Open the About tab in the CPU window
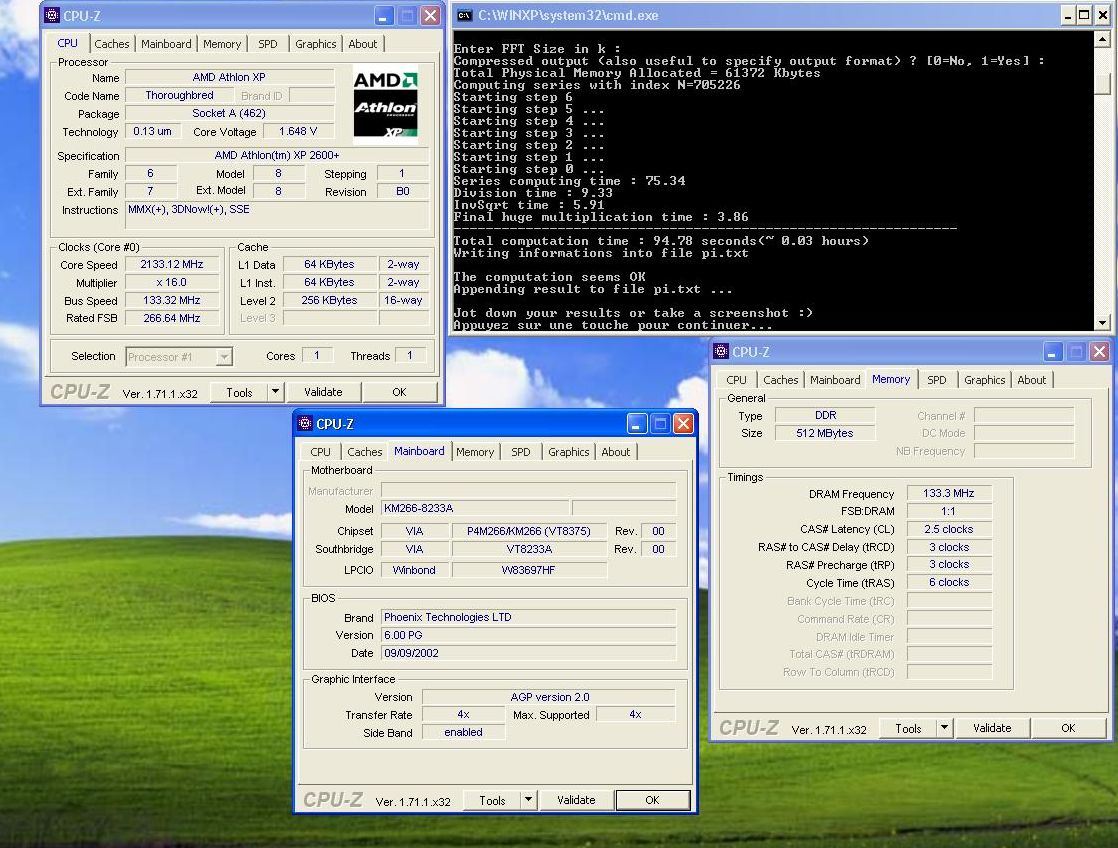Screen dimensions: 1118x848 [363, 44]
